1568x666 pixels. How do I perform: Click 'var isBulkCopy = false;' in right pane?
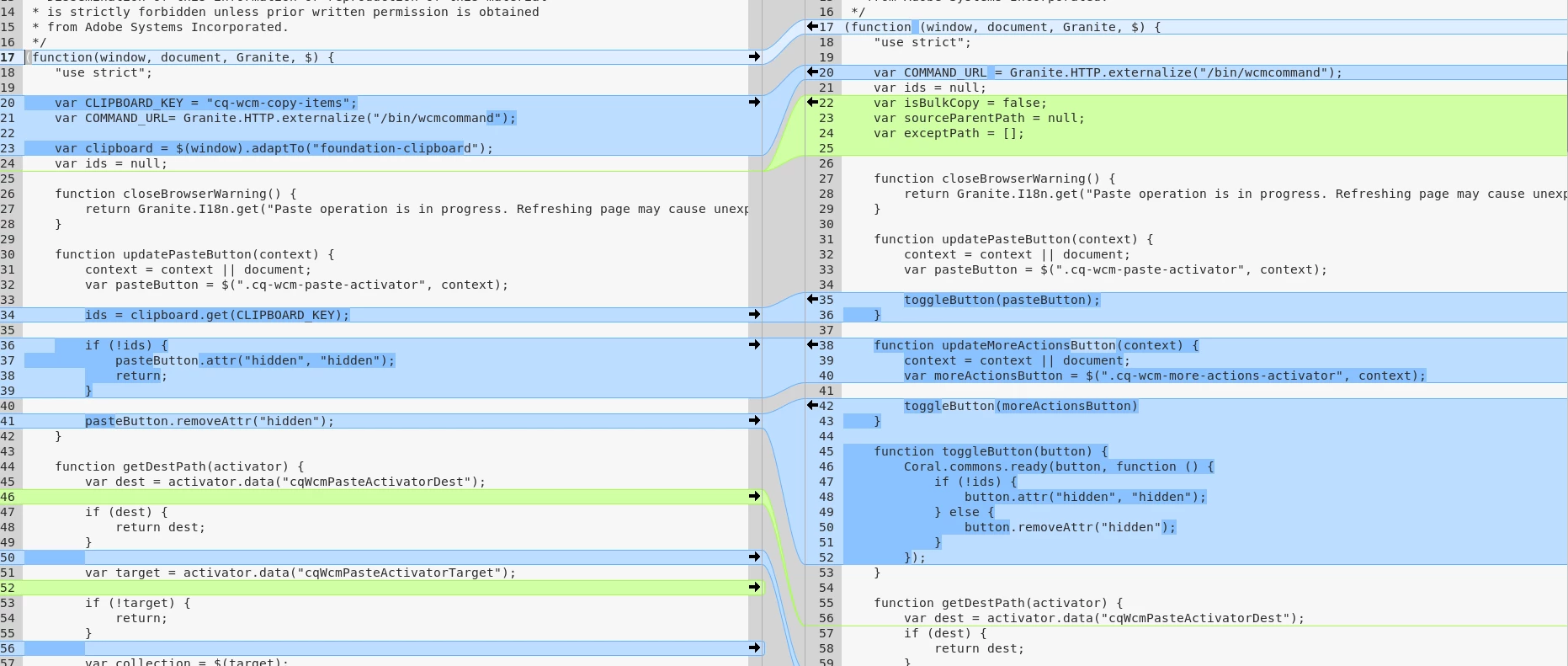click(x=960, y=103)
